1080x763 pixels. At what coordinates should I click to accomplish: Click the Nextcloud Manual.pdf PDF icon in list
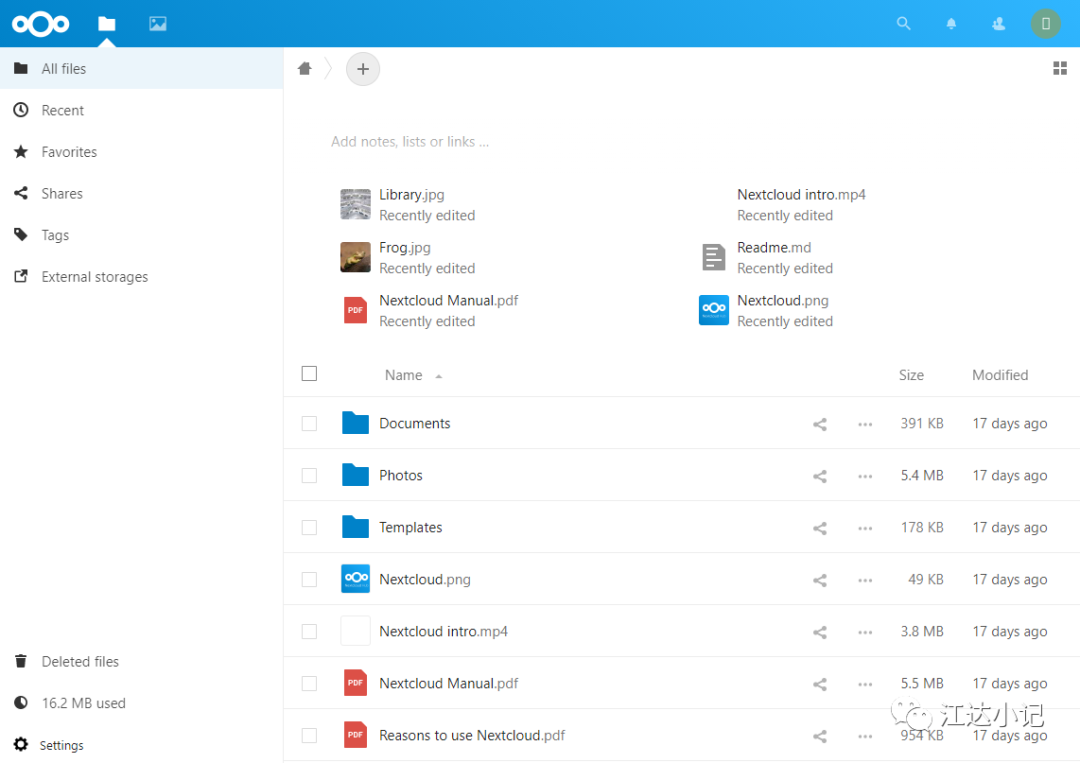pyautogui.click(x=355, y=683)
